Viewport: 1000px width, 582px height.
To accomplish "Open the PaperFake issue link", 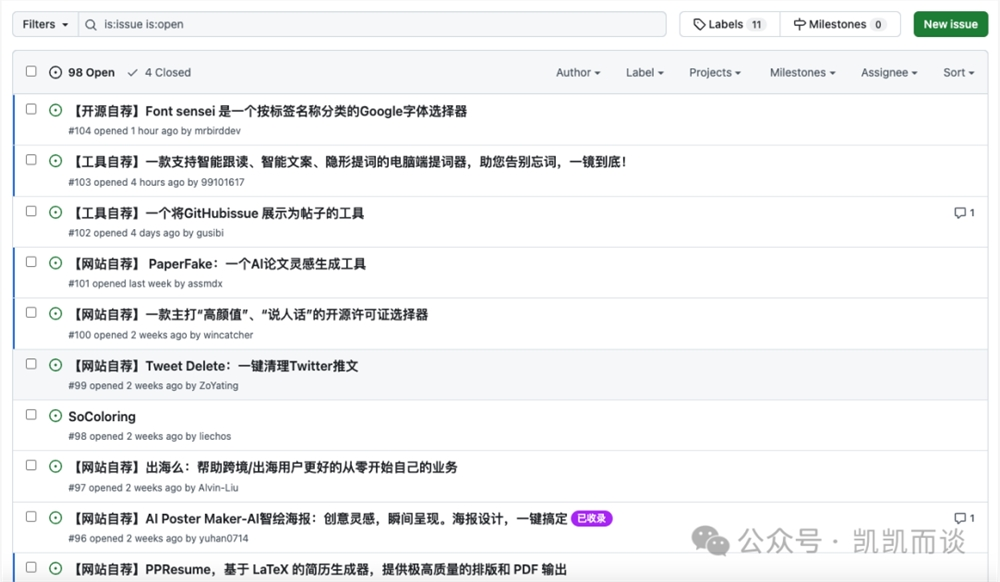I will coord(218,263).
